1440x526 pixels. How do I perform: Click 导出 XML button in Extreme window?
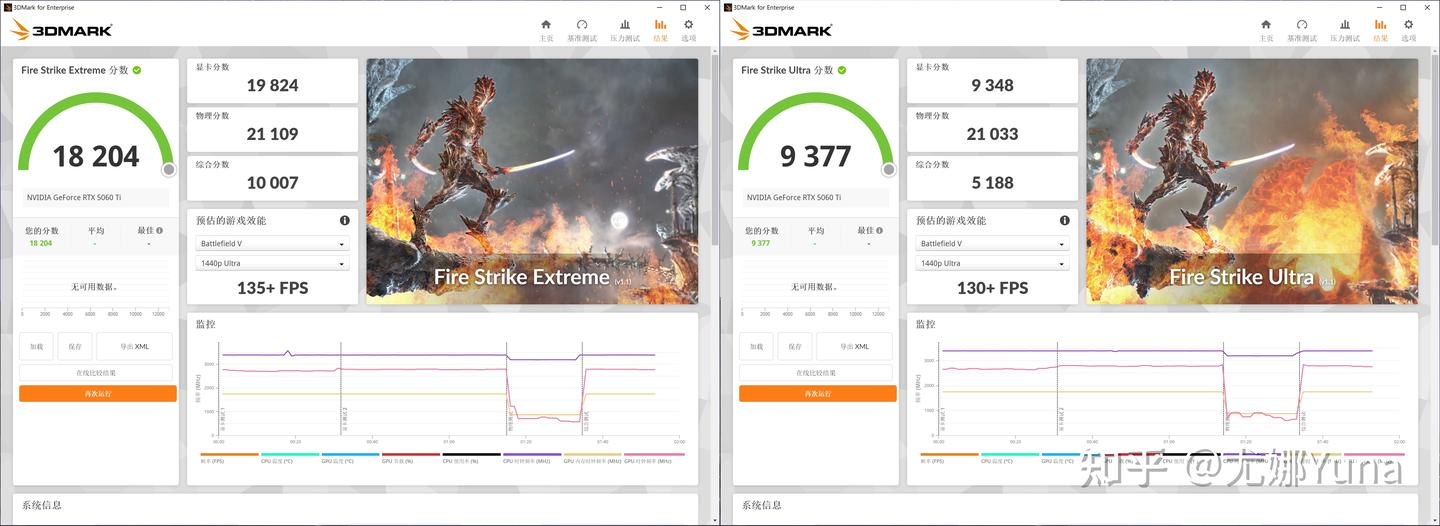pos(134,347)
